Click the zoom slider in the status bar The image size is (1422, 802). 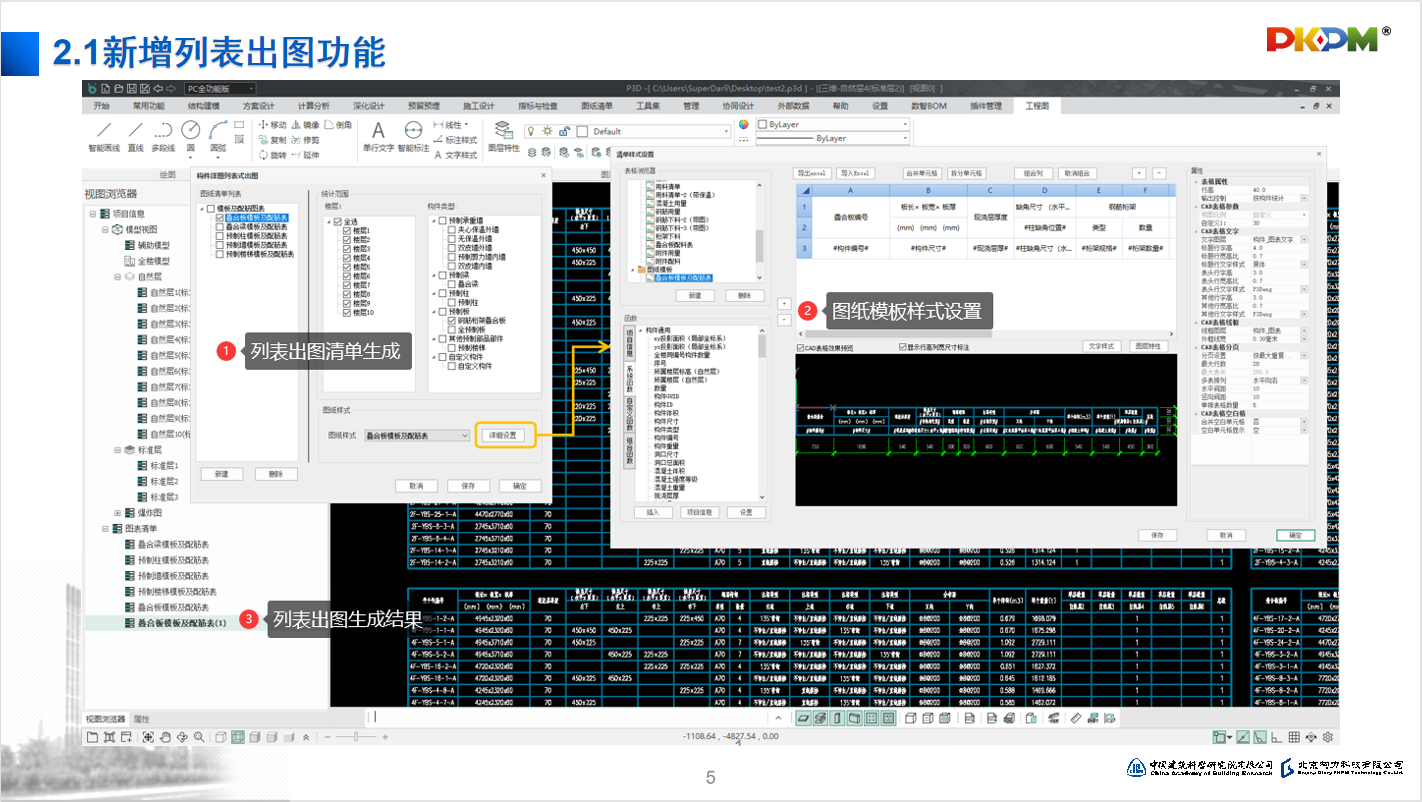click(356, 737)
